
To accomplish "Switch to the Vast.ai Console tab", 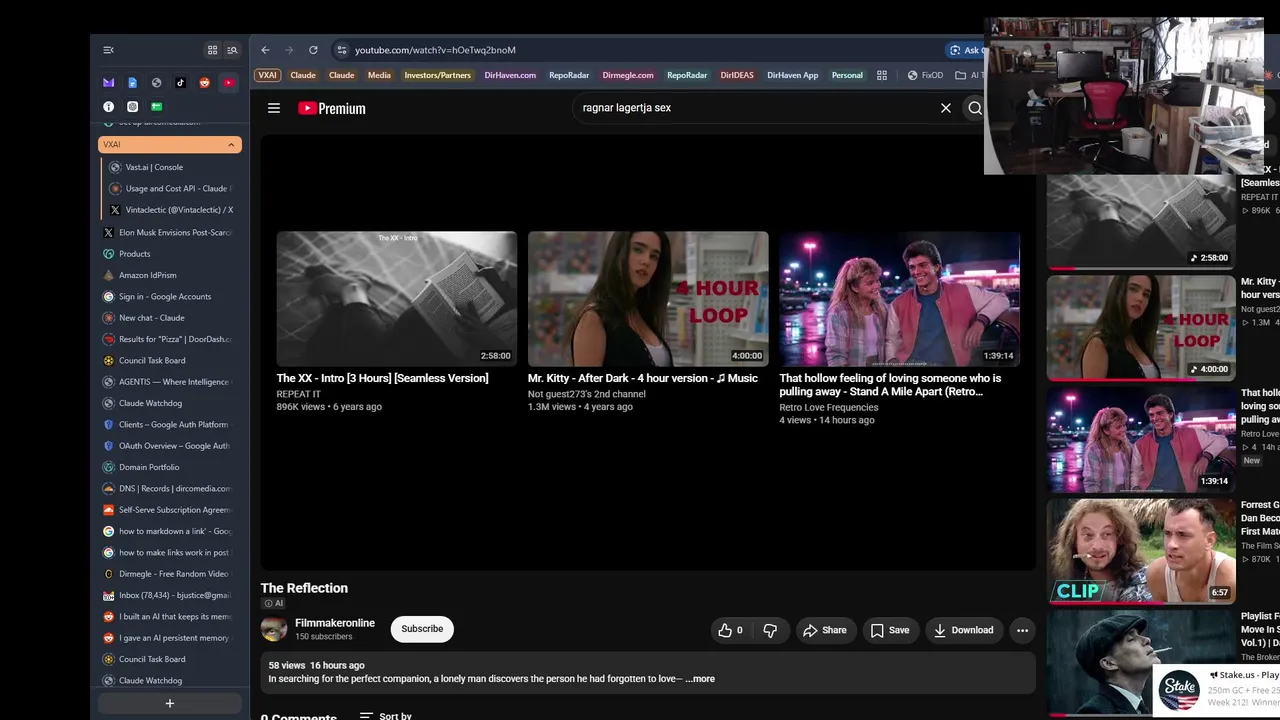I will pyautogui.click(x=172, y=167).
